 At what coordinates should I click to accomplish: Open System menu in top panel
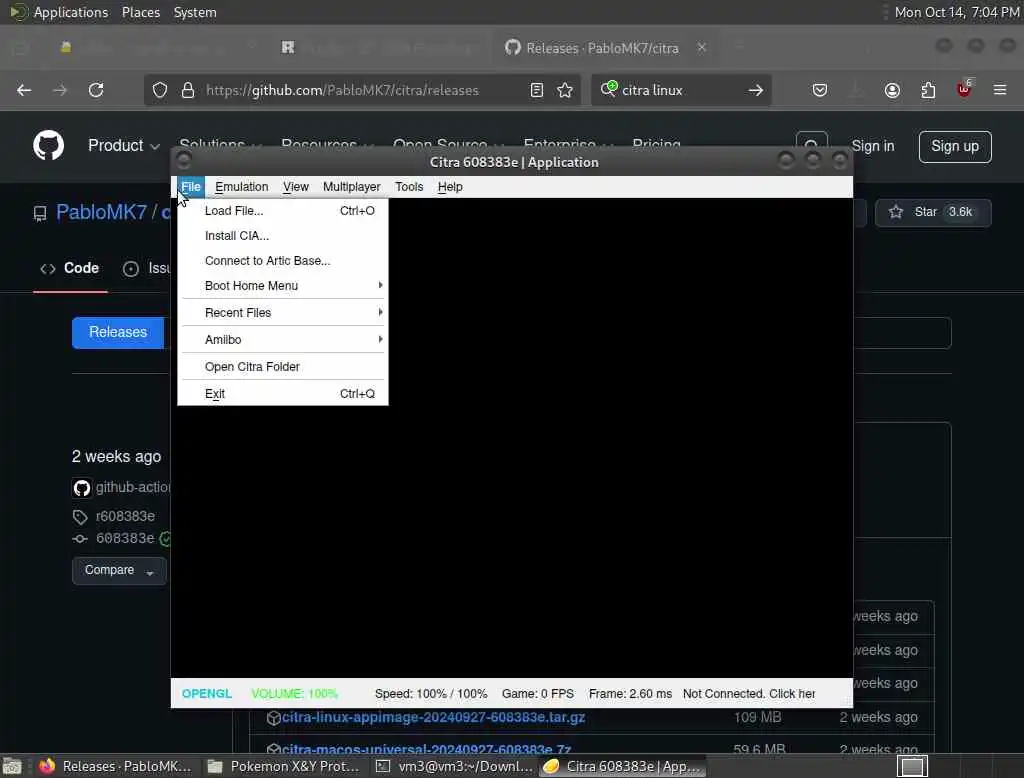point(195,12)
